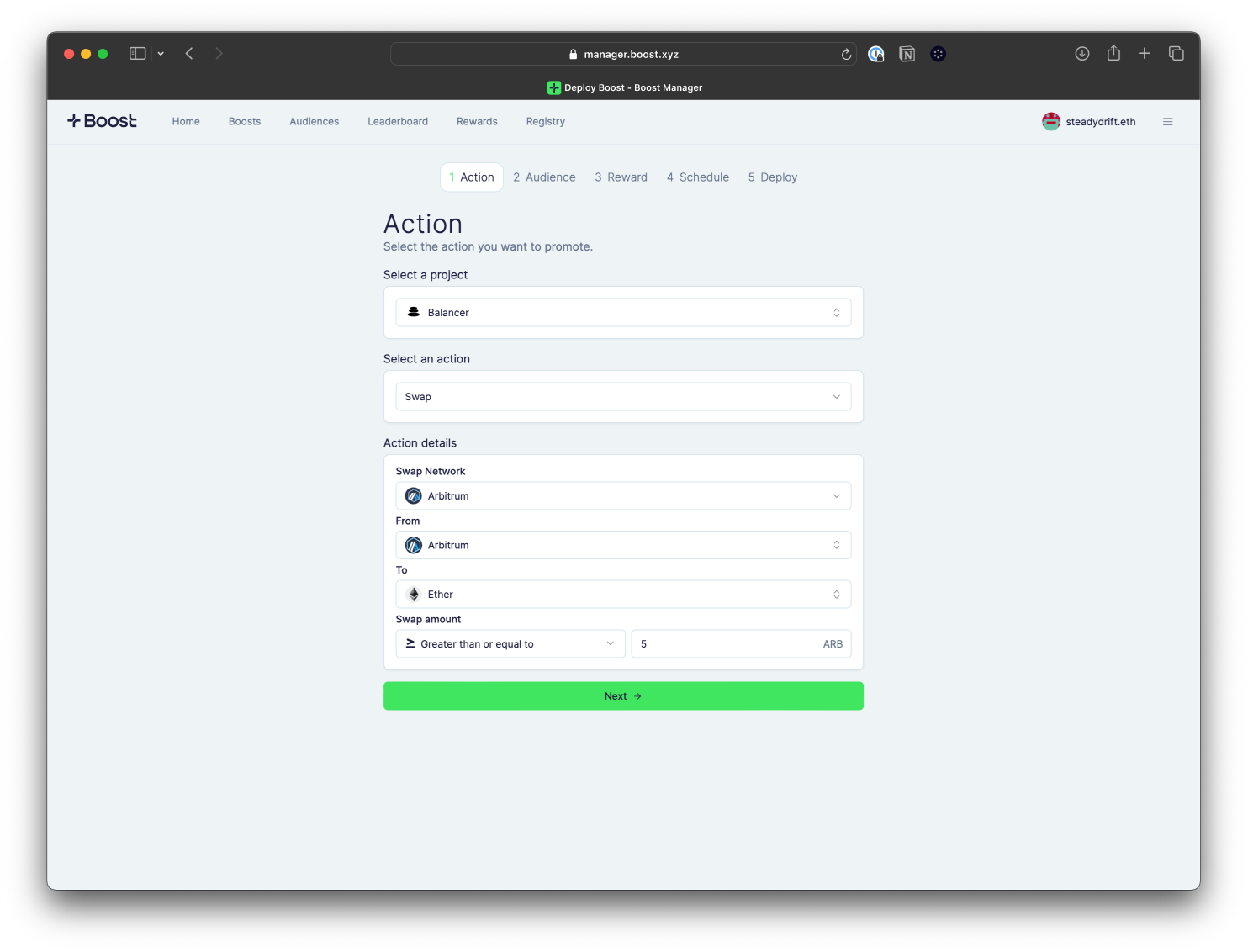Click the Ether token icon in the To field
This screenshot has height=952, width=1248.
[x=413, y=594]
